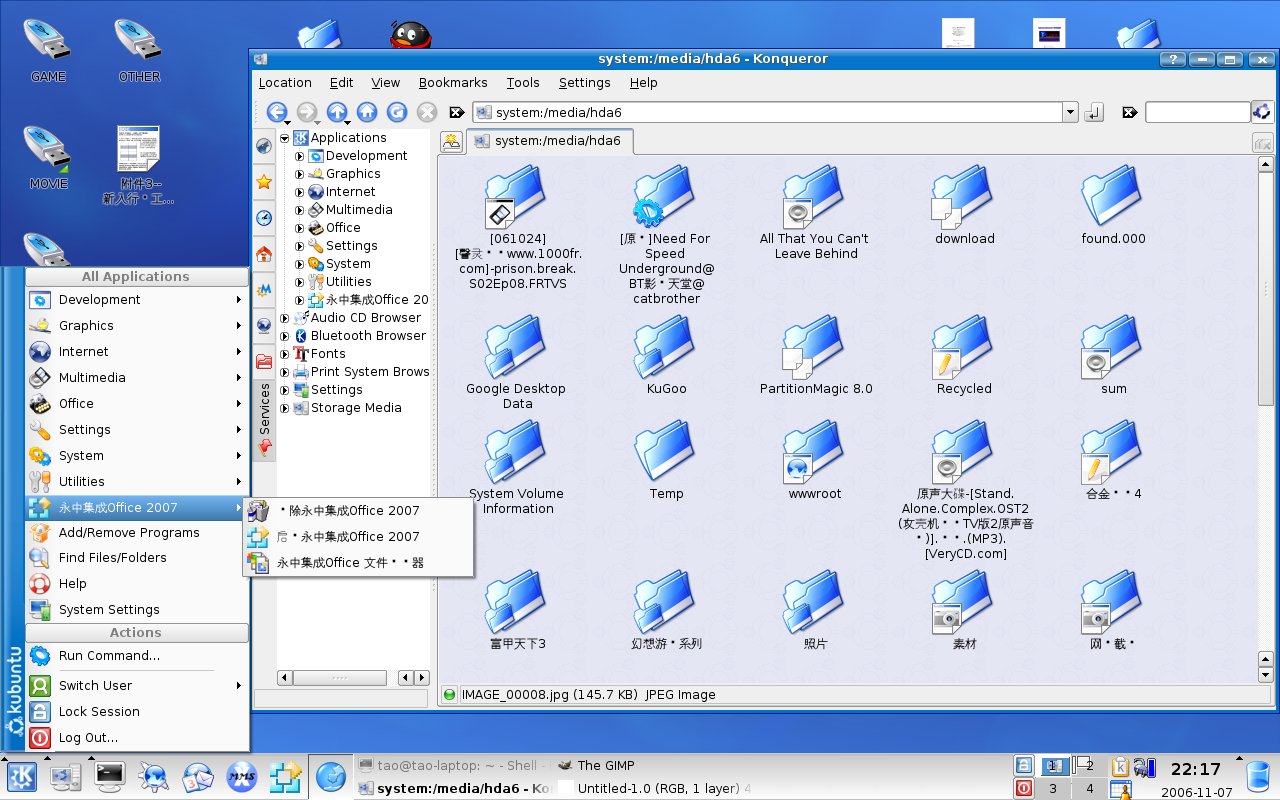
Task: Open the location bar history dropdown
Action: [x=1070, y=112]
